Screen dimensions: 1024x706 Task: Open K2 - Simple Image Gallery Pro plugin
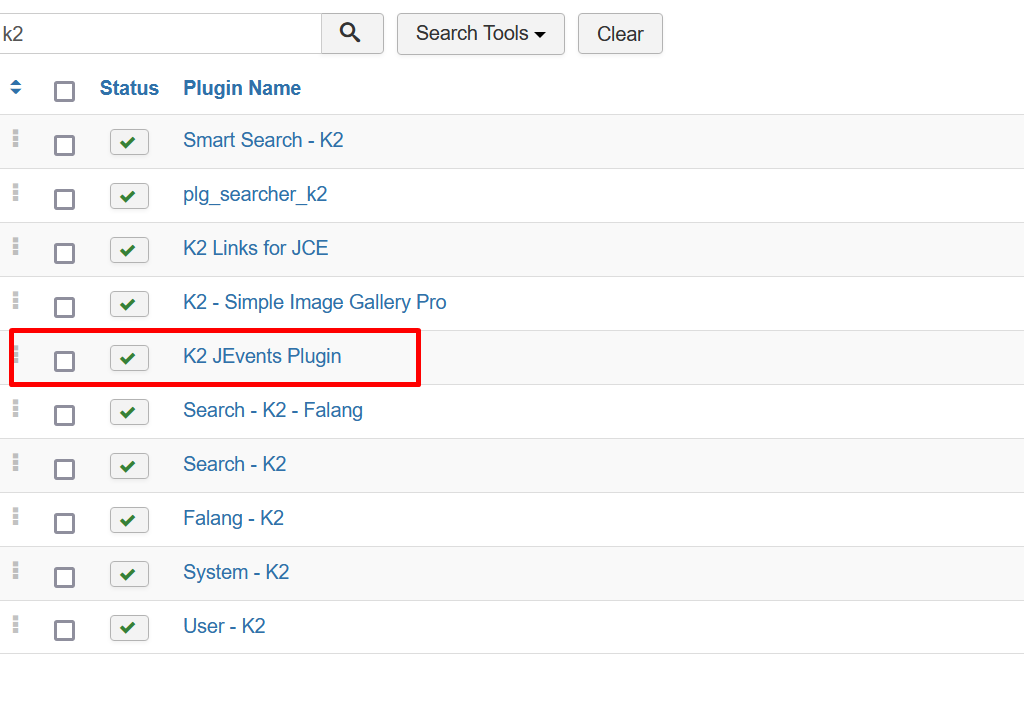click(315, 302)
